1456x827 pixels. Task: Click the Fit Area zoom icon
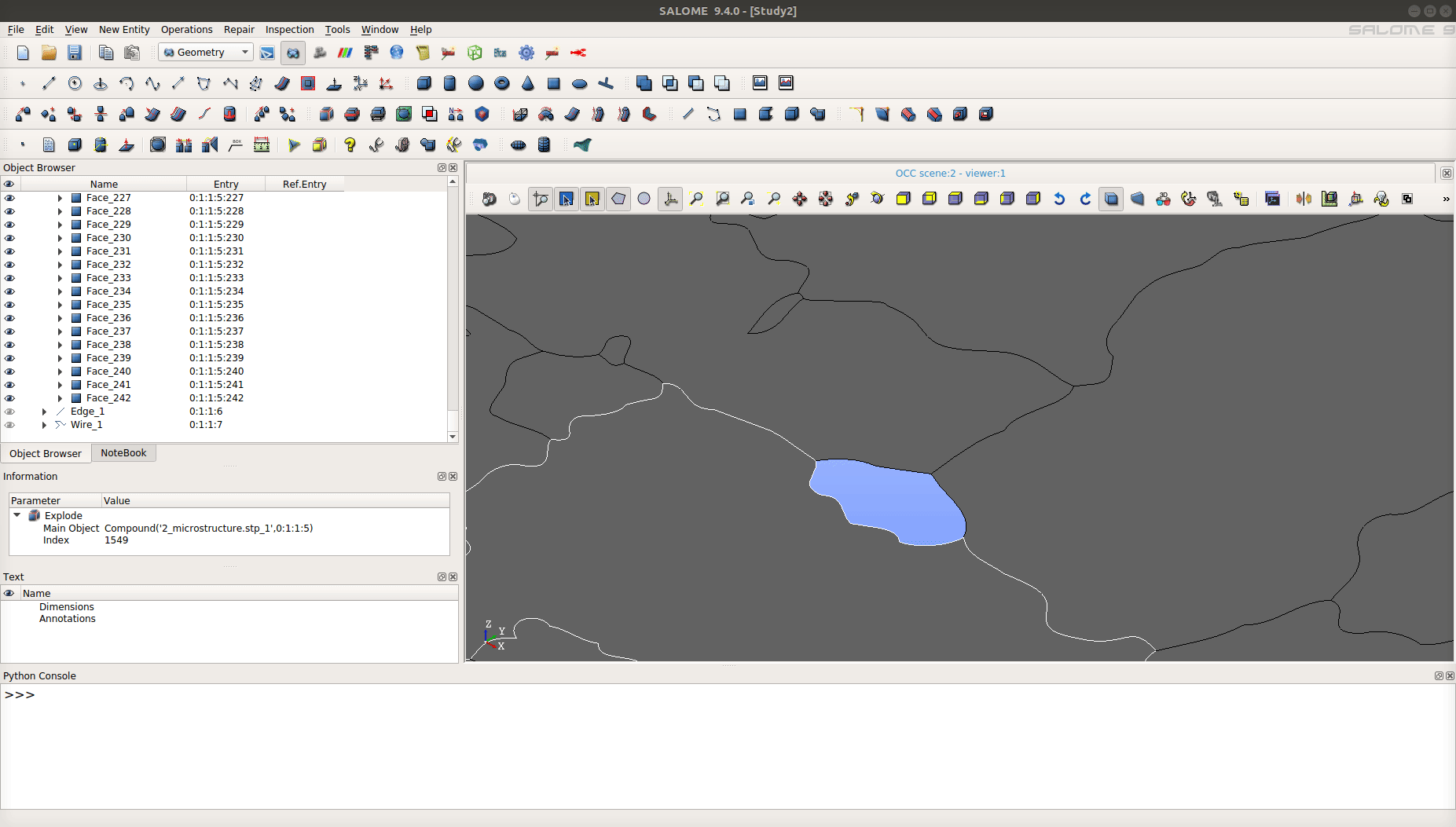tap(722, 199)
